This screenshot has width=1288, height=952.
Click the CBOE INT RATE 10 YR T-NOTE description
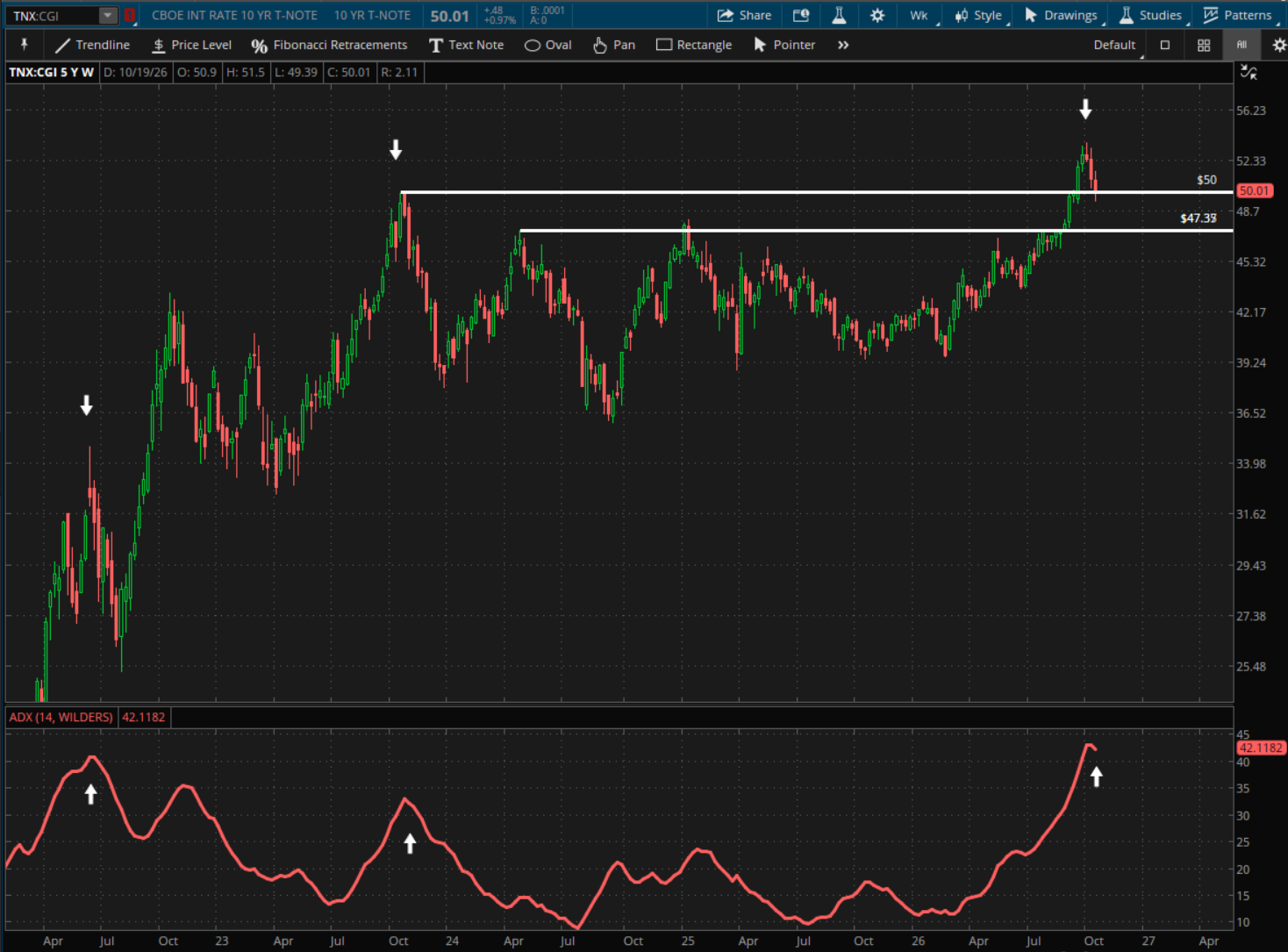[x=234, y=15]
